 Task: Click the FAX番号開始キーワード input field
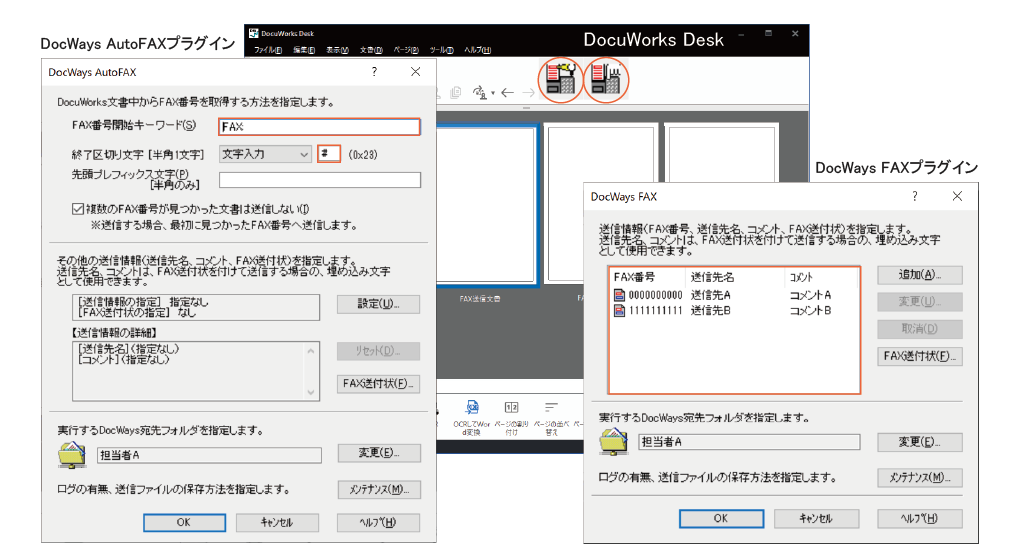click(x=319, y=126)
